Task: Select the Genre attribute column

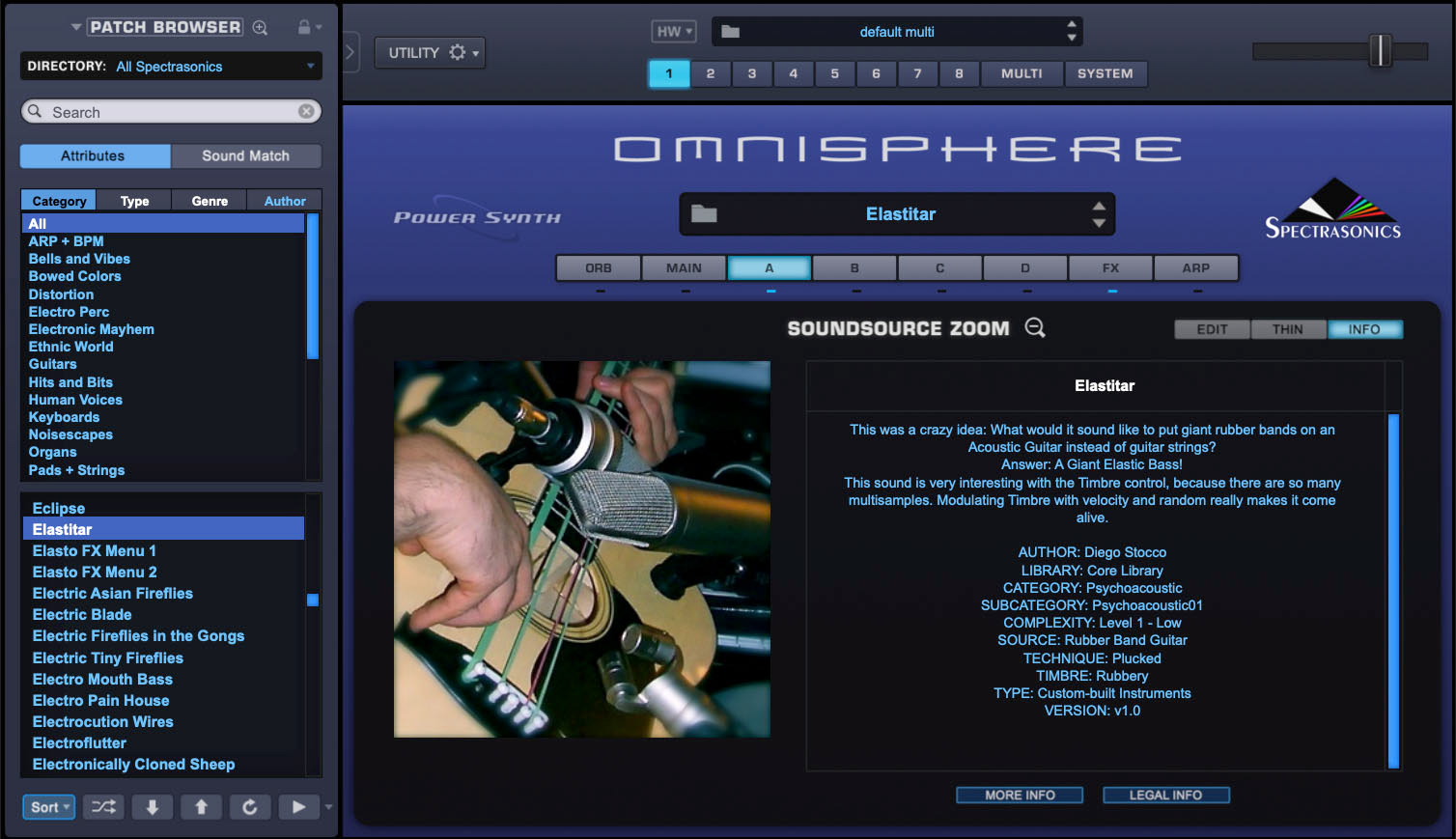Action: coord(210,201)
